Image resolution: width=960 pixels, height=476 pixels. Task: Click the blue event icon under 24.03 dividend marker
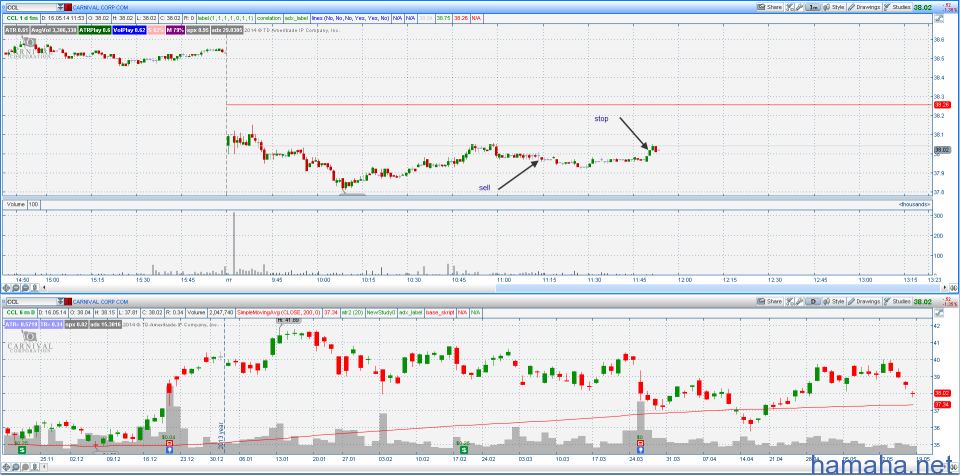click(x=640, y=450)
